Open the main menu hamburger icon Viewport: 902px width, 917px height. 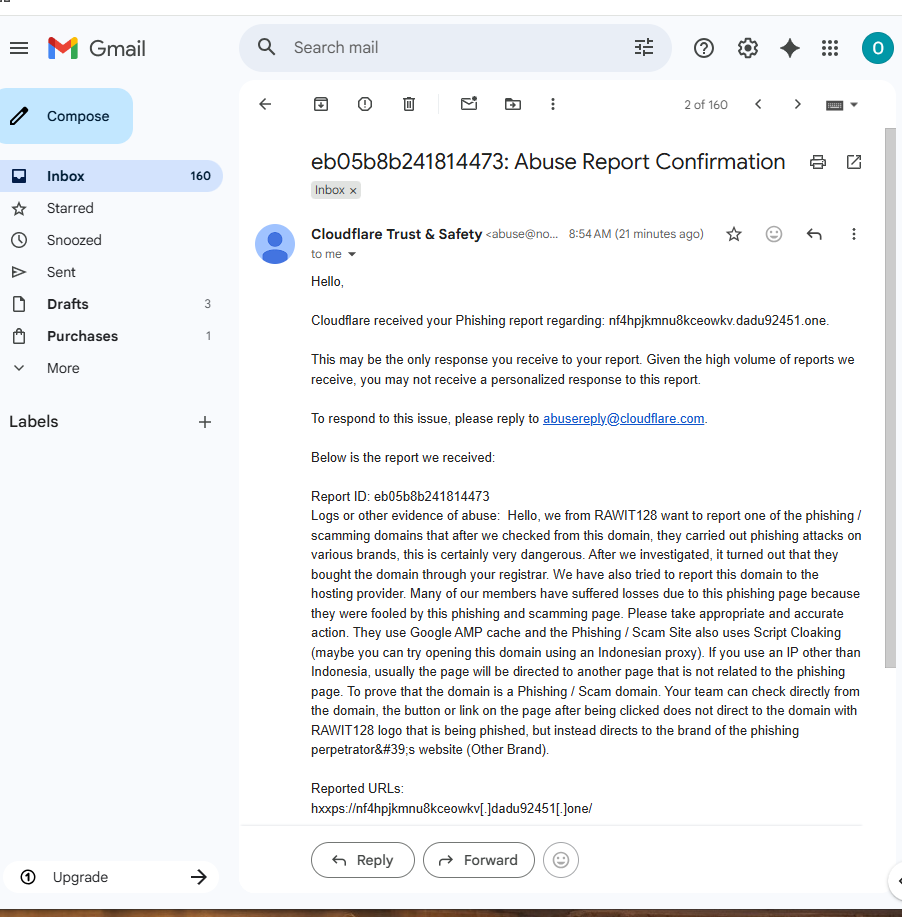19,48
